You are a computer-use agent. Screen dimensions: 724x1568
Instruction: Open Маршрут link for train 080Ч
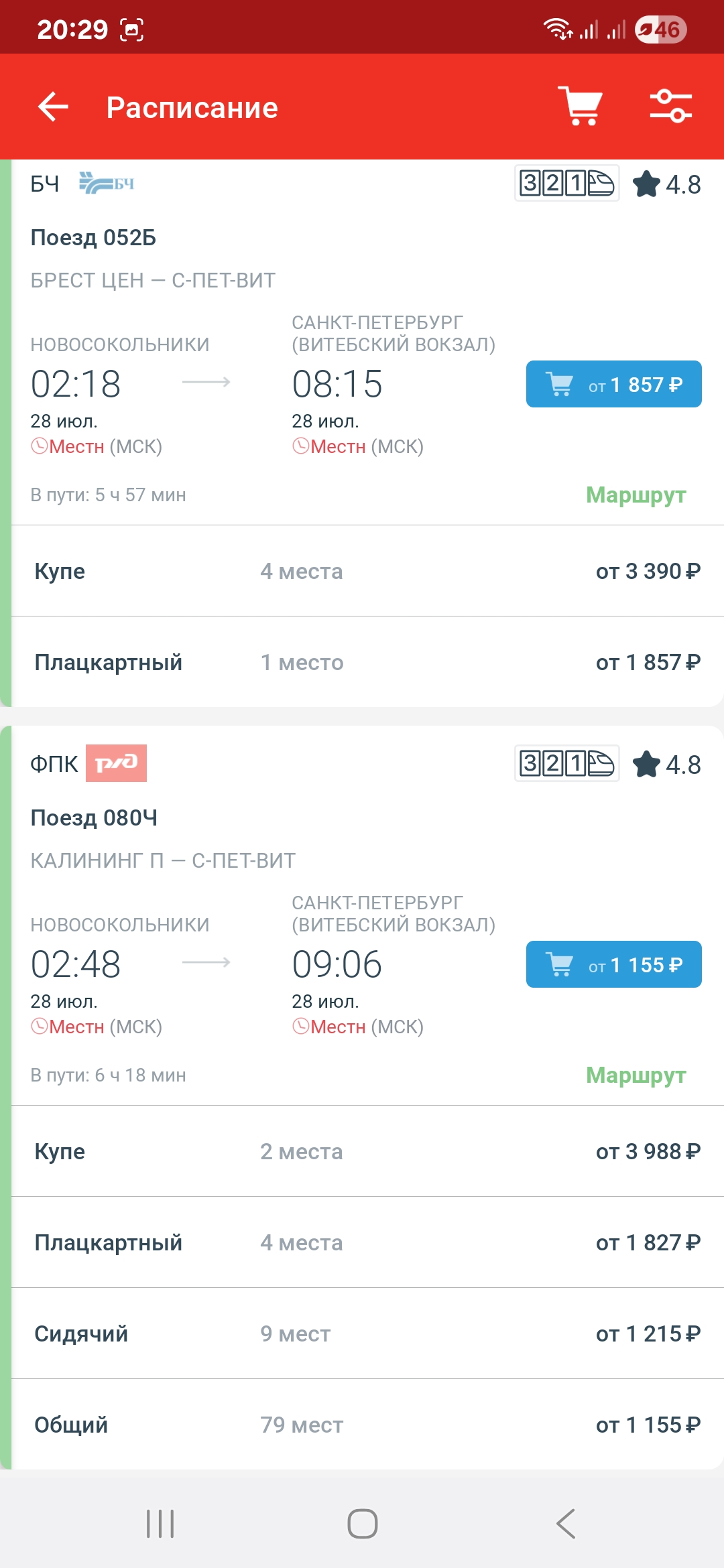[x=636, y=1075]
